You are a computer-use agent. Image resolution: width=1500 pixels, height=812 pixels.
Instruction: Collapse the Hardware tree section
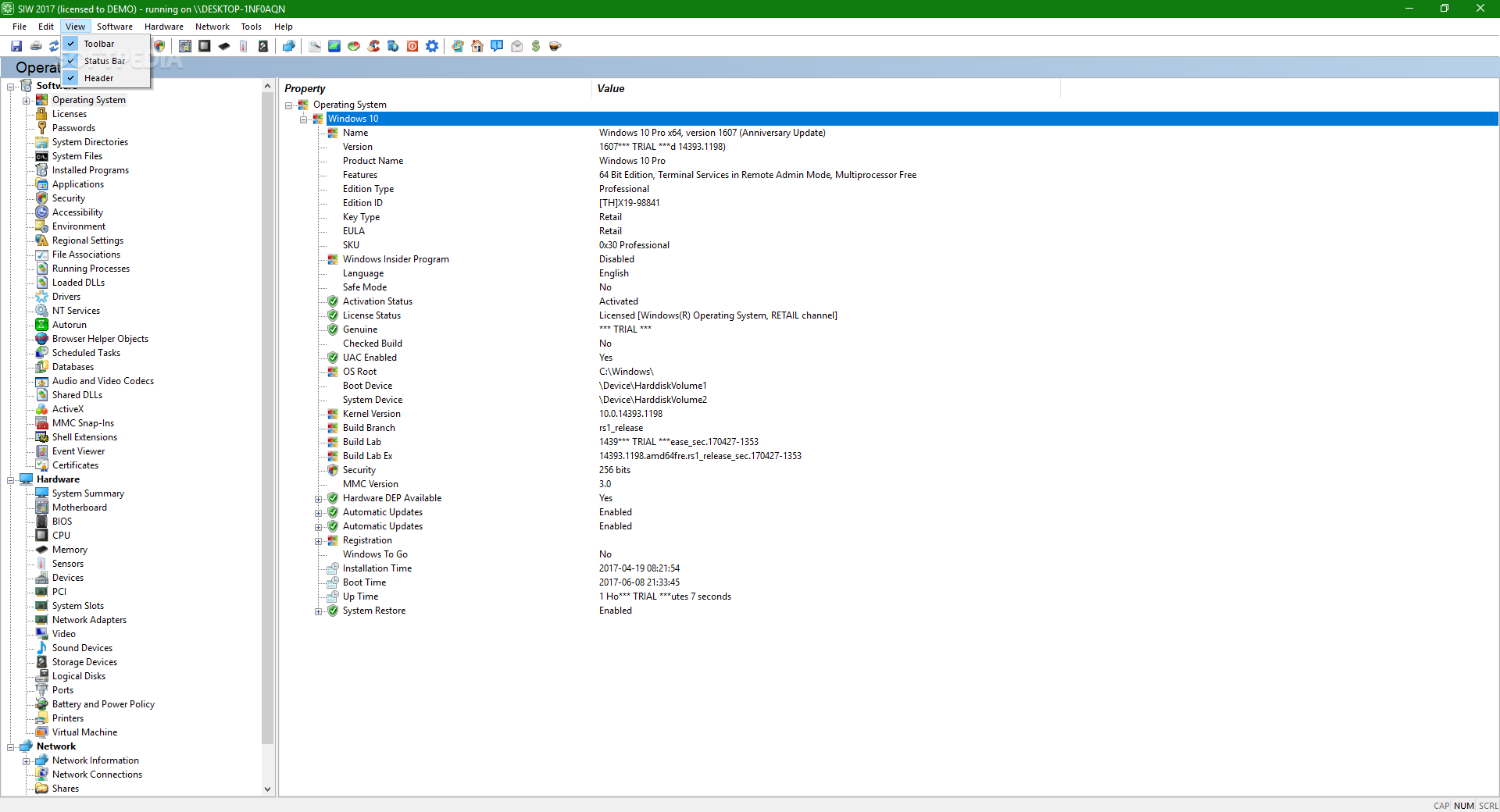pyautogui.click(x=11, y=480)
